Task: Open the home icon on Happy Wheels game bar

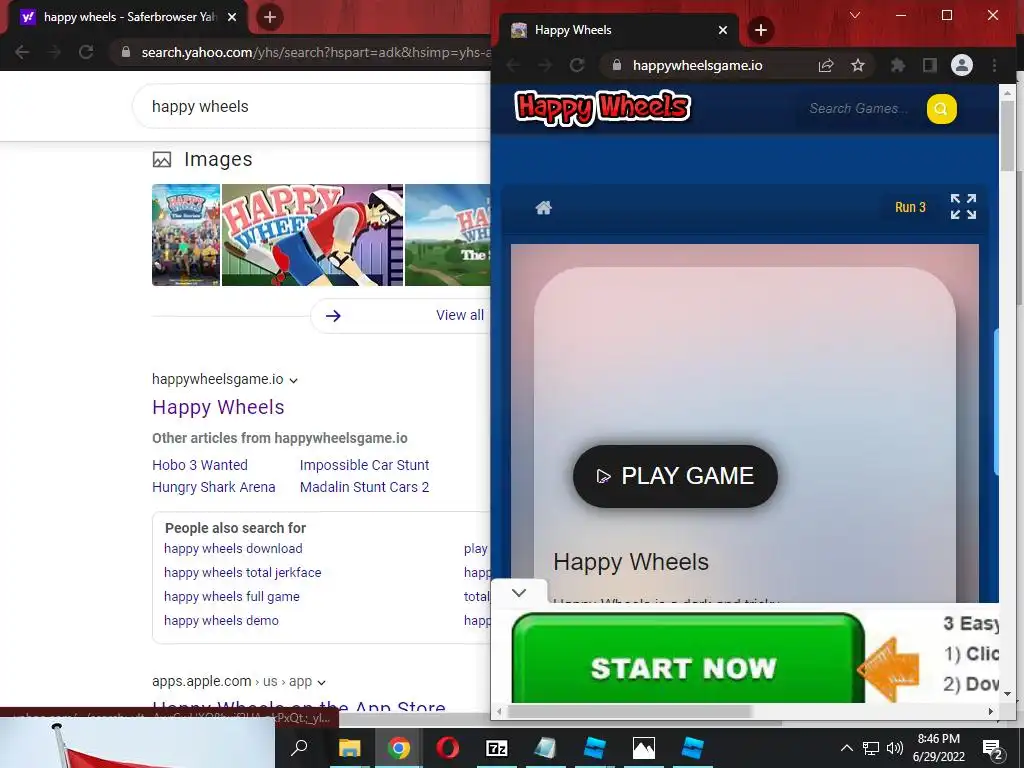Action: [543, 208]
